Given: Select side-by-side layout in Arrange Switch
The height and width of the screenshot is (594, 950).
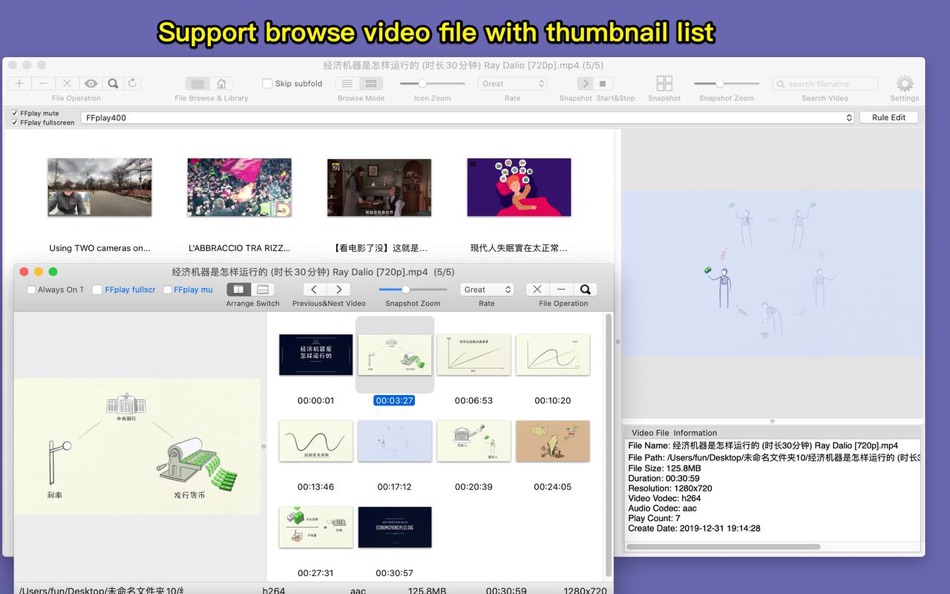Looking at the screenshot, I should point(239,290).
